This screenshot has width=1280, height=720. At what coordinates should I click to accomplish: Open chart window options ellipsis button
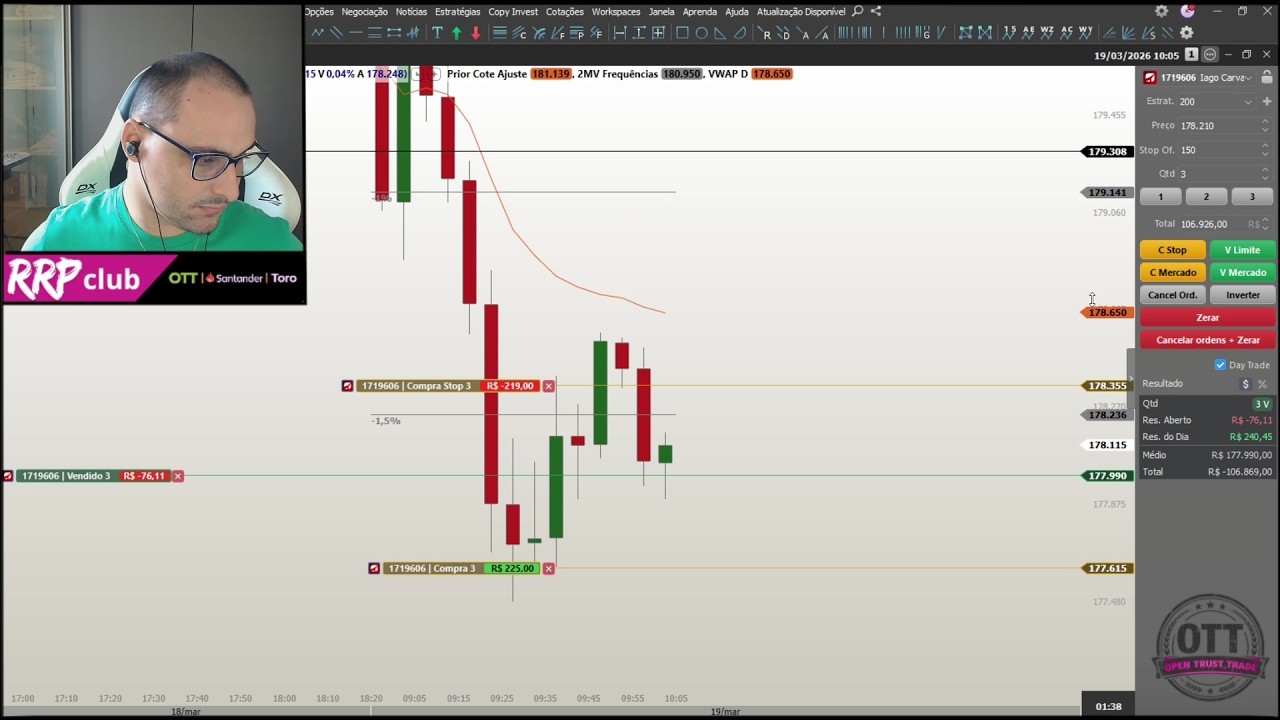click(x=1210, y=55)
